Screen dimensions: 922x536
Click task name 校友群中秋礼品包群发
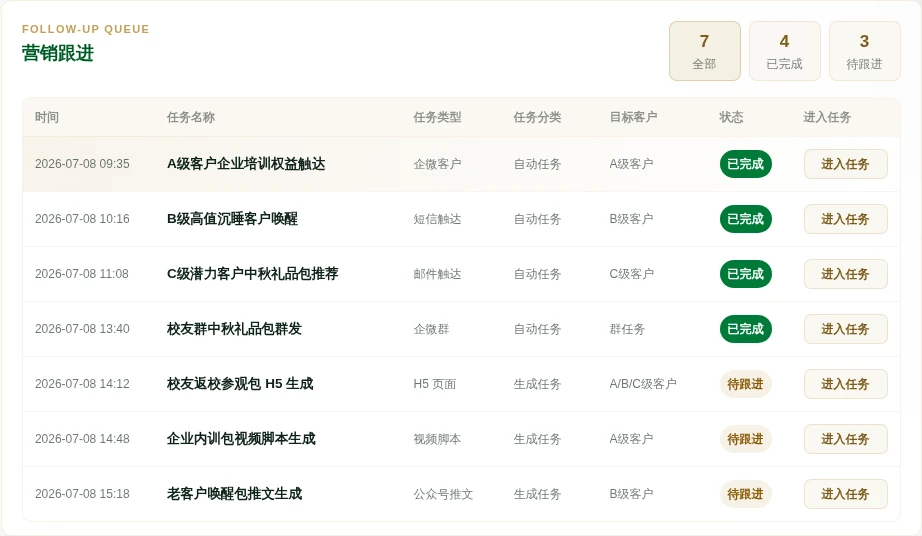(234, 329)
